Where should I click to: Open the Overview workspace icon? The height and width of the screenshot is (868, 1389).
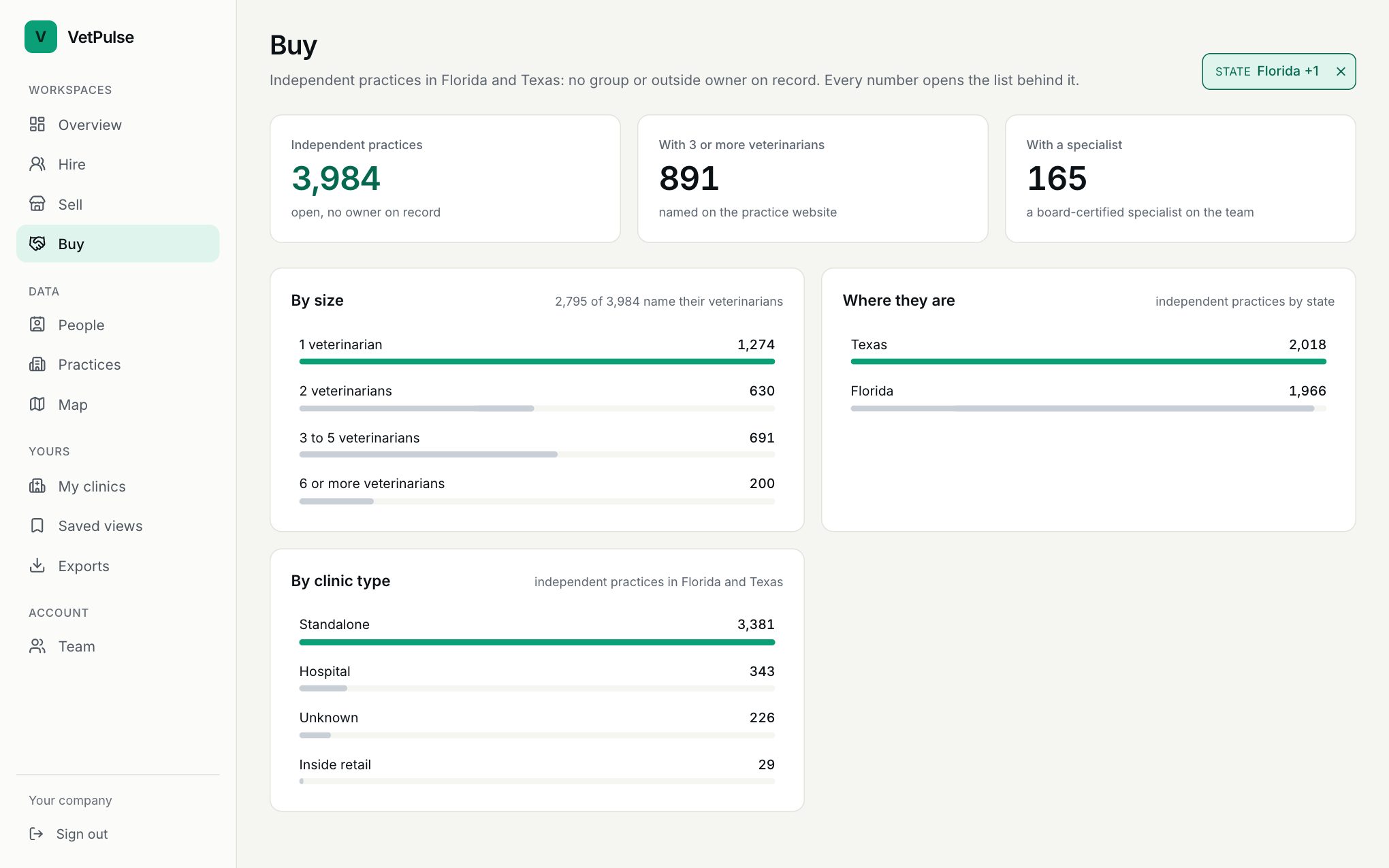tap(37, 125)
